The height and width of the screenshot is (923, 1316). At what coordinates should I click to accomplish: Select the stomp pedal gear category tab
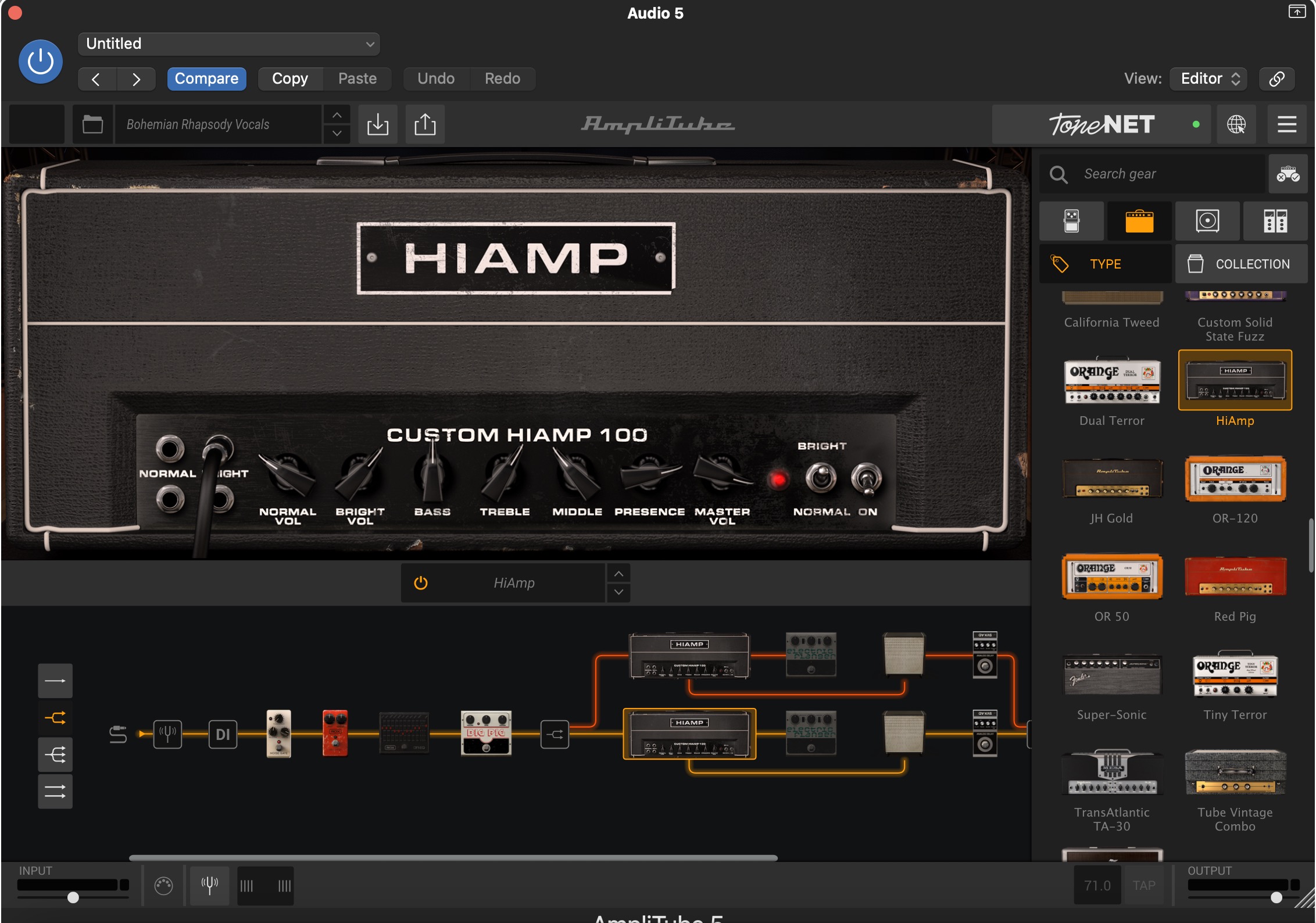point(1071,221)
